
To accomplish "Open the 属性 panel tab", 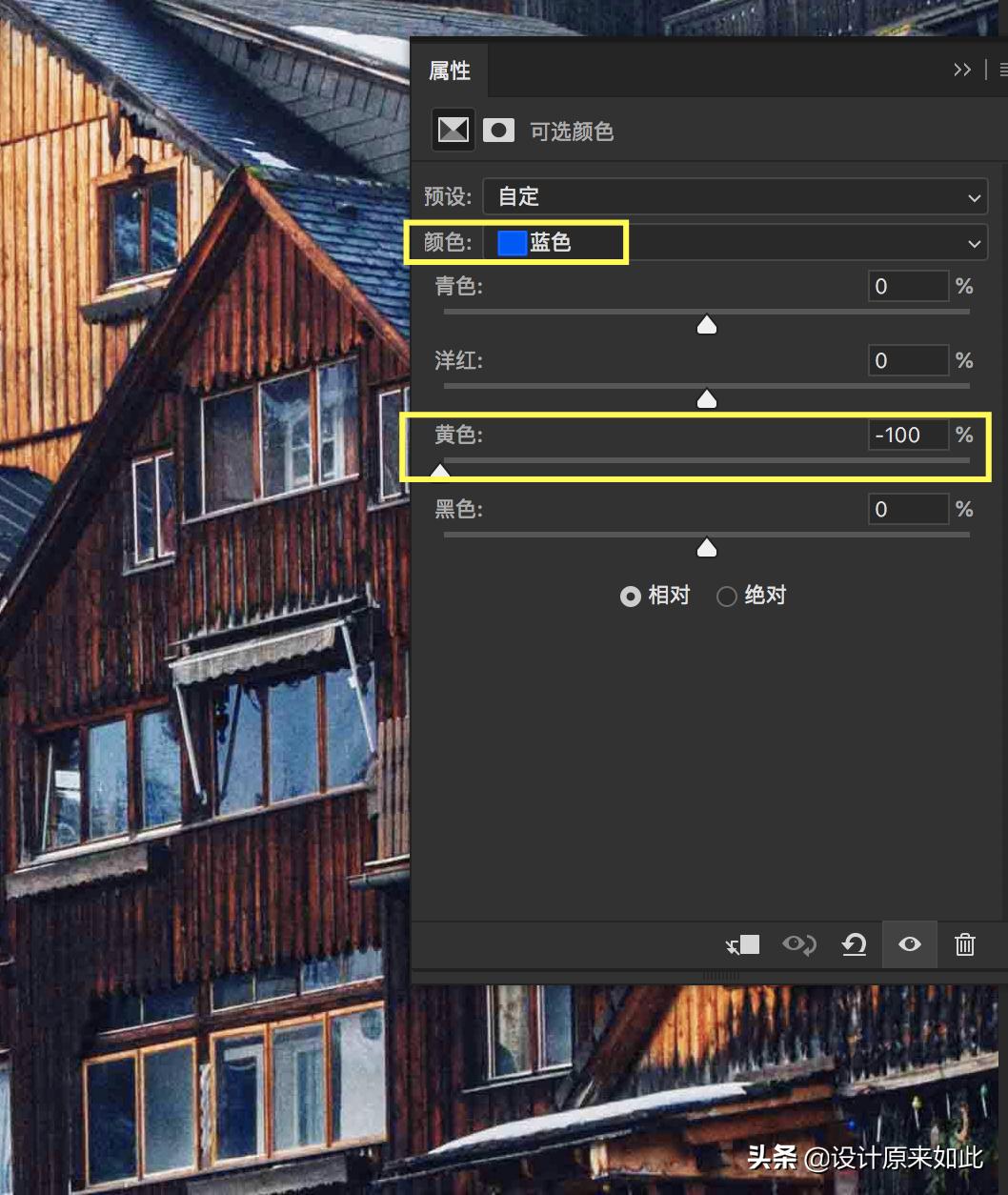I will tap(450, 71).
